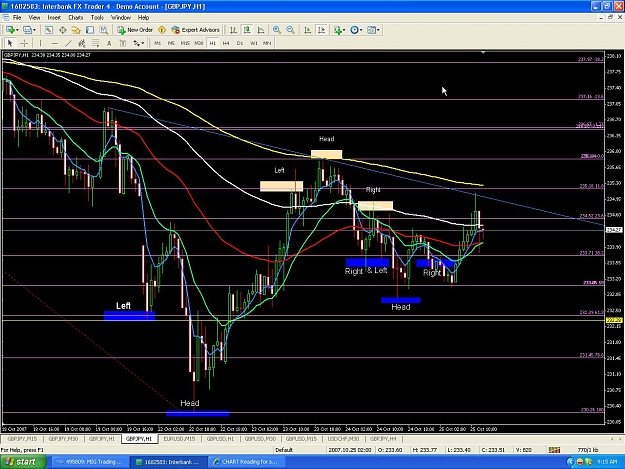Click the Profiles toolbar icon
This screenshot has width=625, height=469.
coord(27,30)
